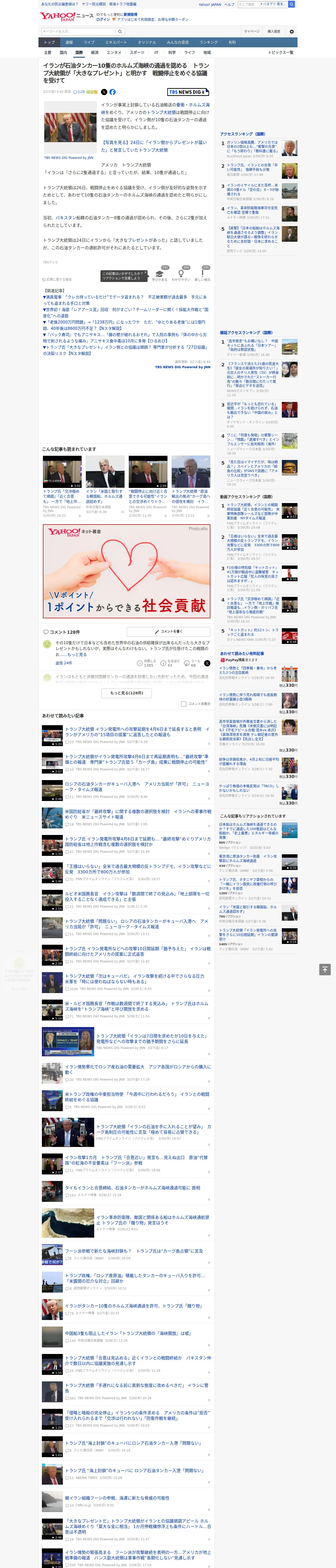Dismiss the トランプ大統領"原油輸出の拠点" recommended card

tap(209, 516)
